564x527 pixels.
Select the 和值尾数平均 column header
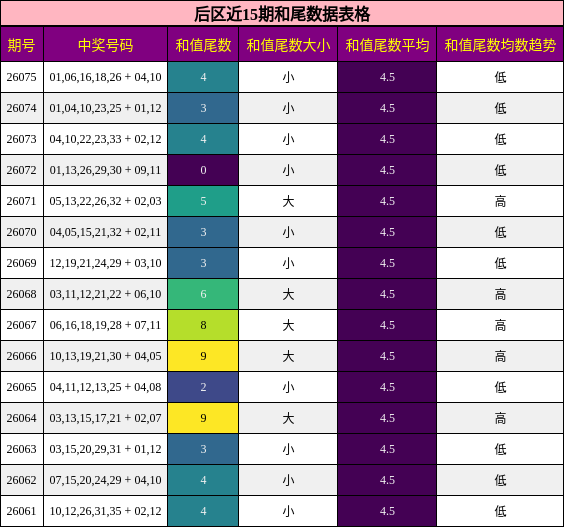coord(387,45)
